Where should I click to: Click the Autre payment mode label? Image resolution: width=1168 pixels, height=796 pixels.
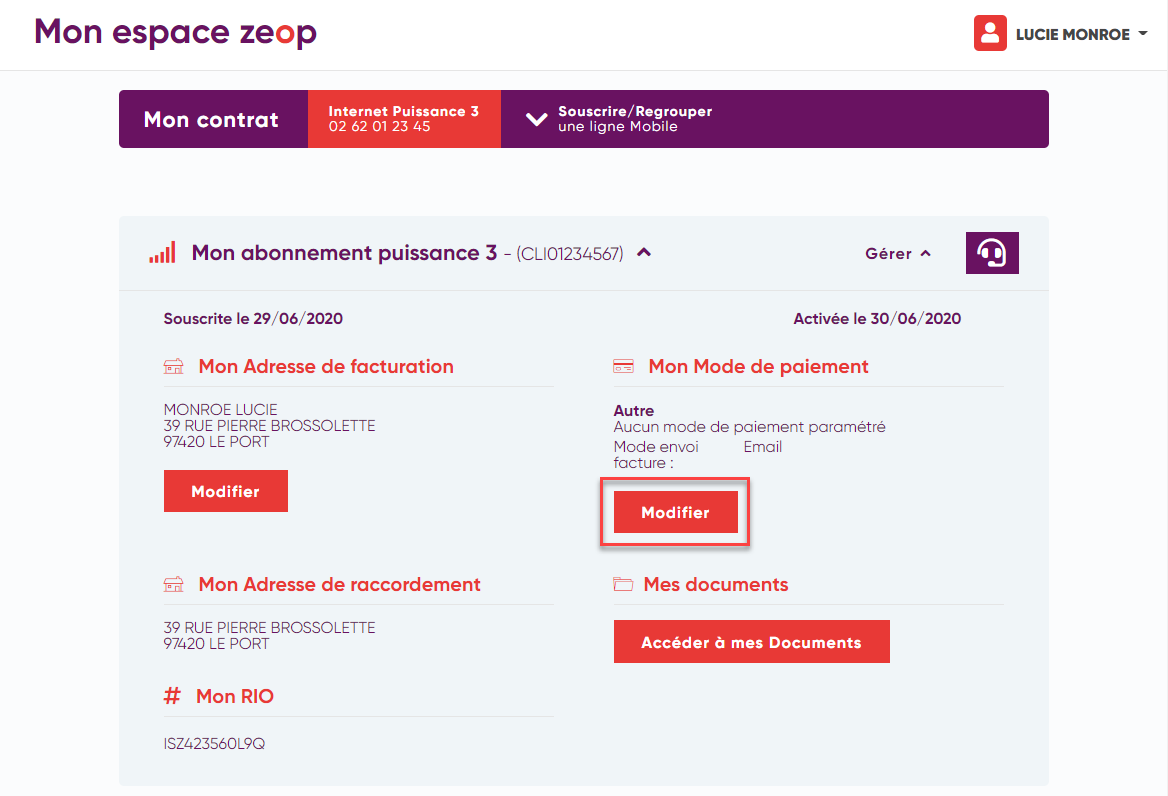pos(634,410)
